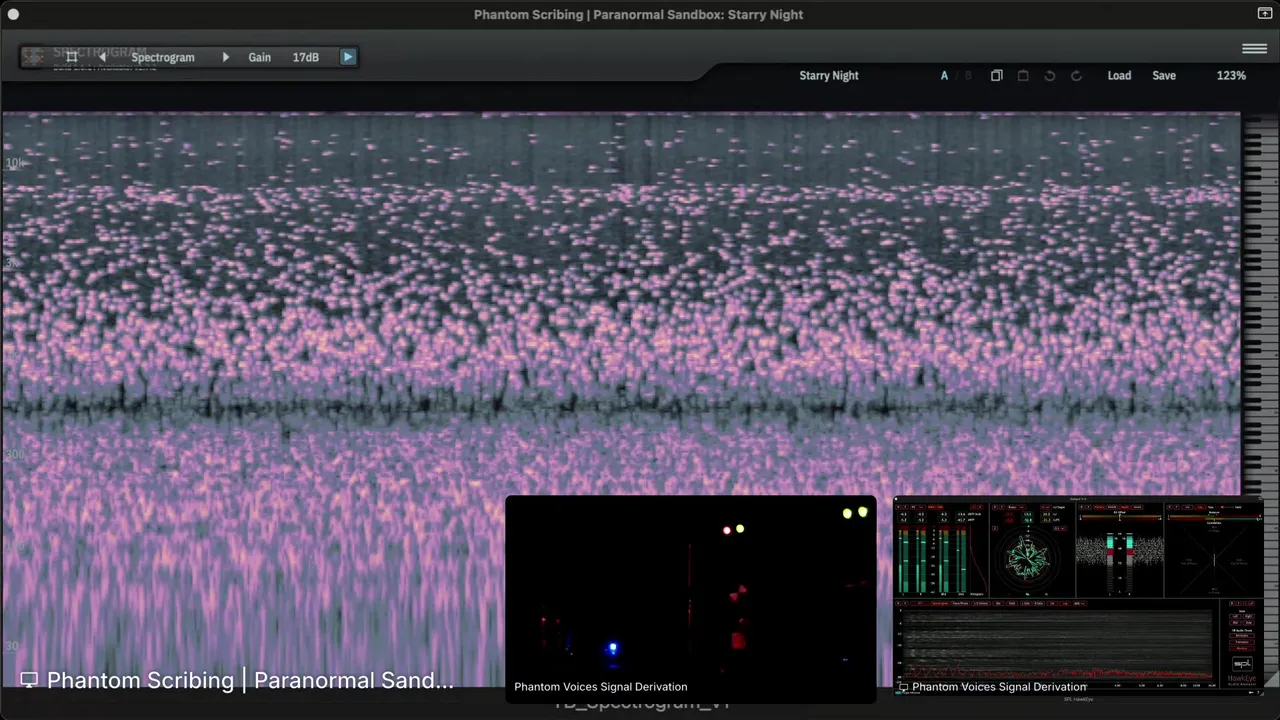Paste the preset state from clipboard
1280x720 pixels.
[1023, 75]
